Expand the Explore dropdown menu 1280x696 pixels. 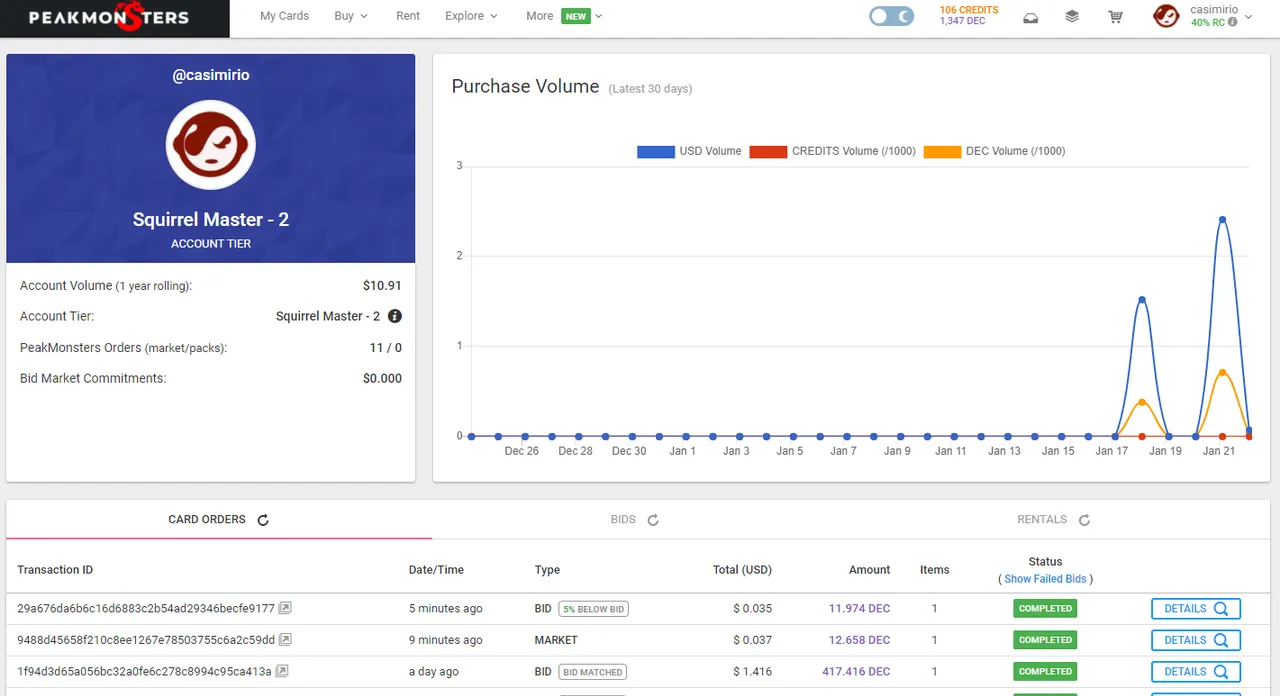point(471,16)
